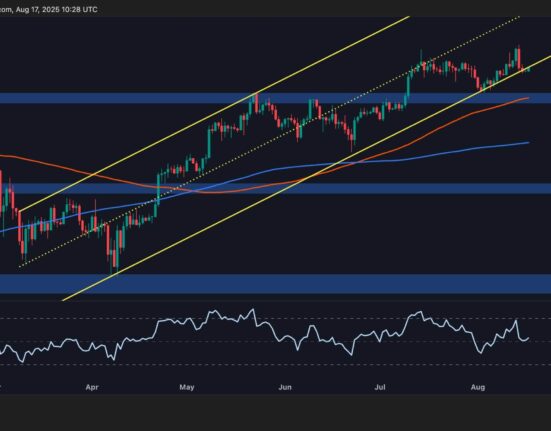Select the upper solid yellow channel line
The height and width of the screenshot is (431, 551).
(x=214, y=114)
